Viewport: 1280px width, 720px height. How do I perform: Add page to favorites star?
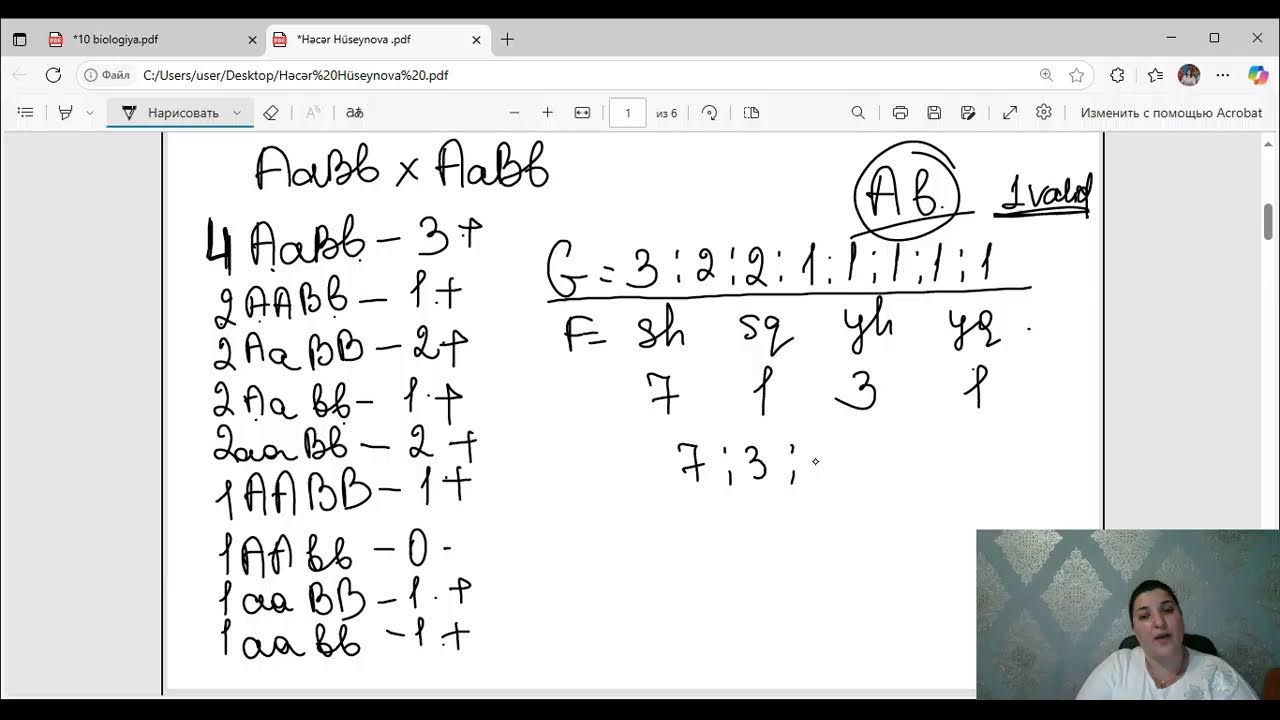pyautogui.click(x=1076, y=75)
